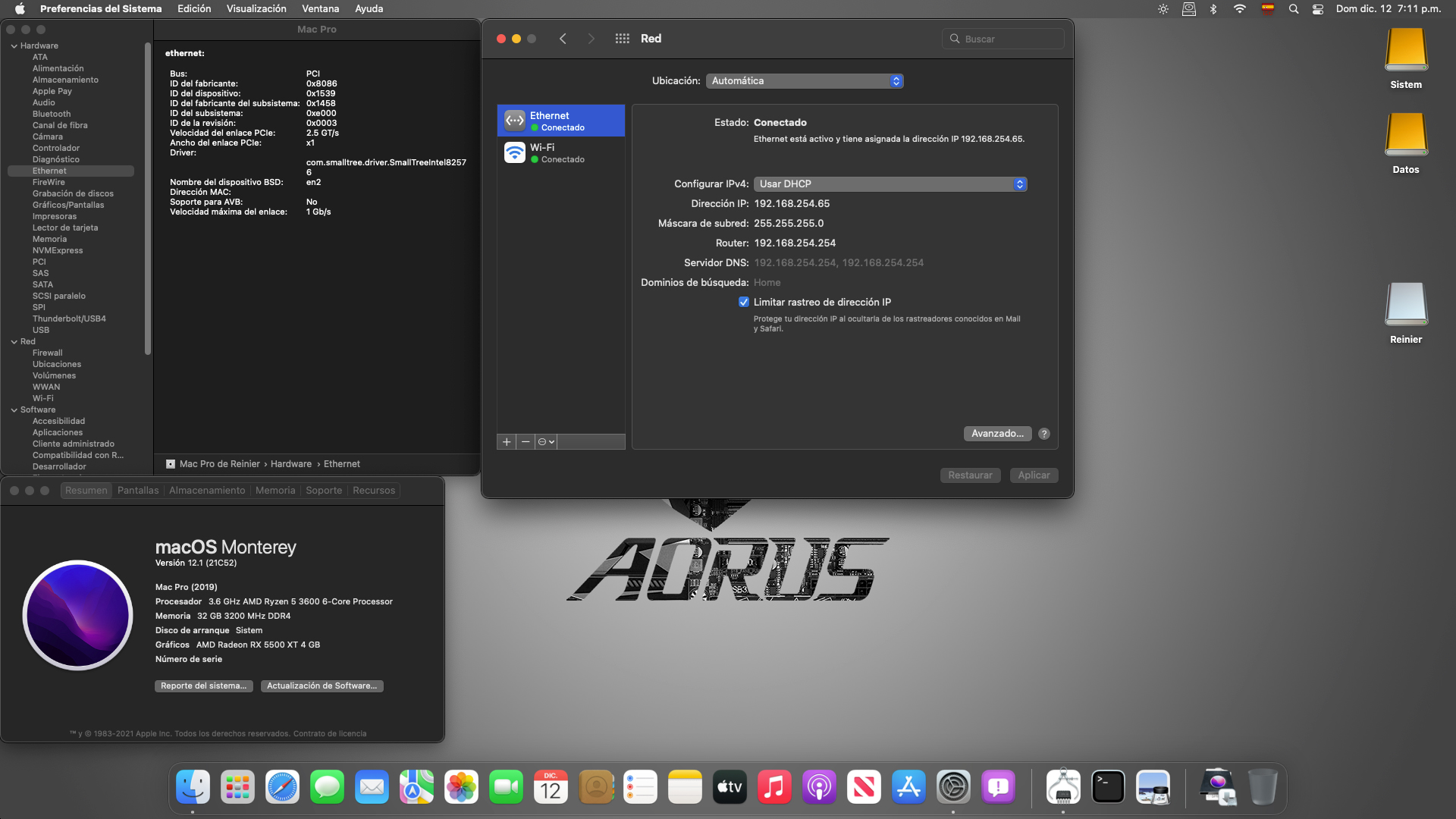Collapse the Software tree section
The width and height of the screenshot is (1456, 819).
[14, 410]
